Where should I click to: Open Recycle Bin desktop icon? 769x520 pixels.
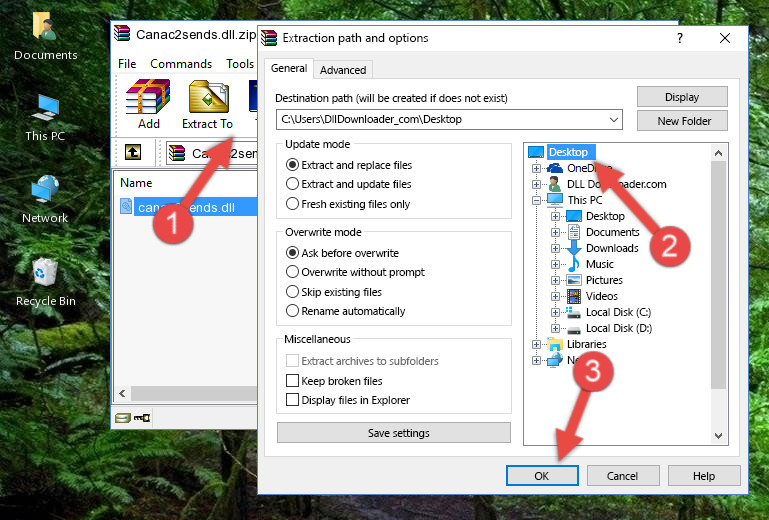click(46, 283)
